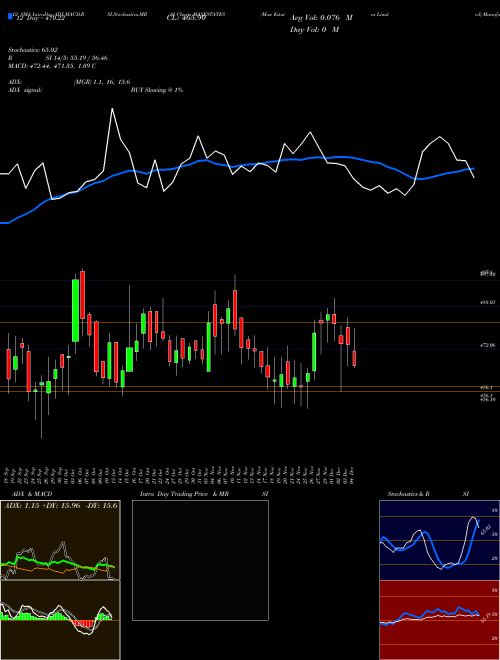Click the '(MGR) 1.1, 16, 15.6' ADX values
This screenshot has width=500, height=660.
pyautogui.click(x=102, y=82)
